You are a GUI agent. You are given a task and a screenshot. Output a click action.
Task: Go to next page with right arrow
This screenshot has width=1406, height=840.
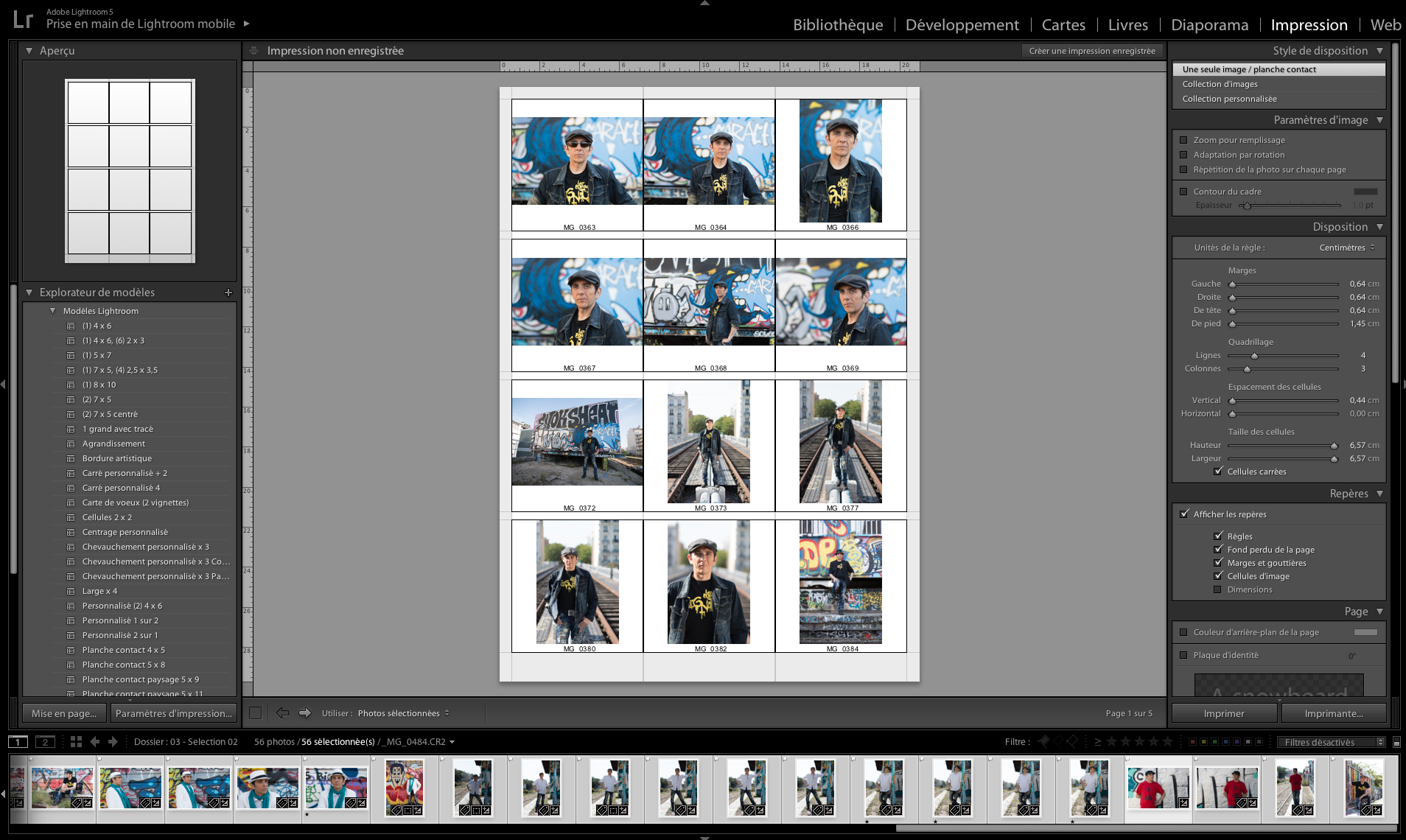[x=304, y=713]
